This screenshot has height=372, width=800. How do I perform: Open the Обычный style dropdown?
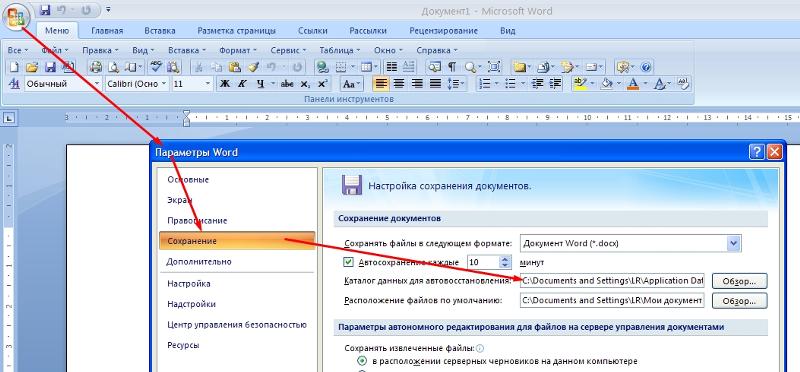pyautogui.click(x=96, y=84)
